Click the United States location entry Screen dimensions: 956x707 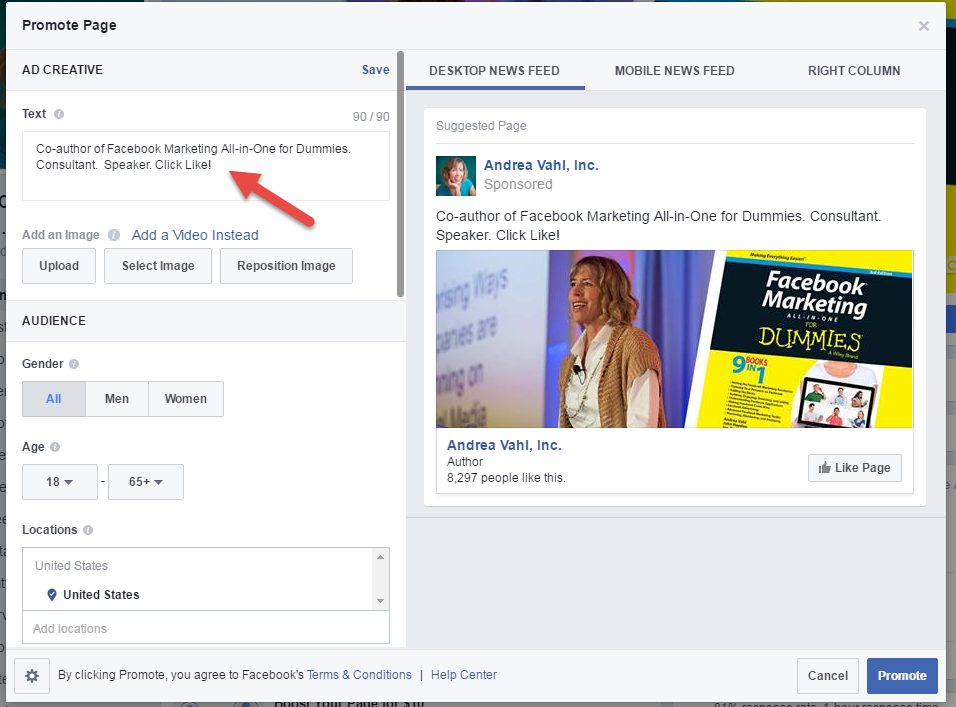pos(101,594)
